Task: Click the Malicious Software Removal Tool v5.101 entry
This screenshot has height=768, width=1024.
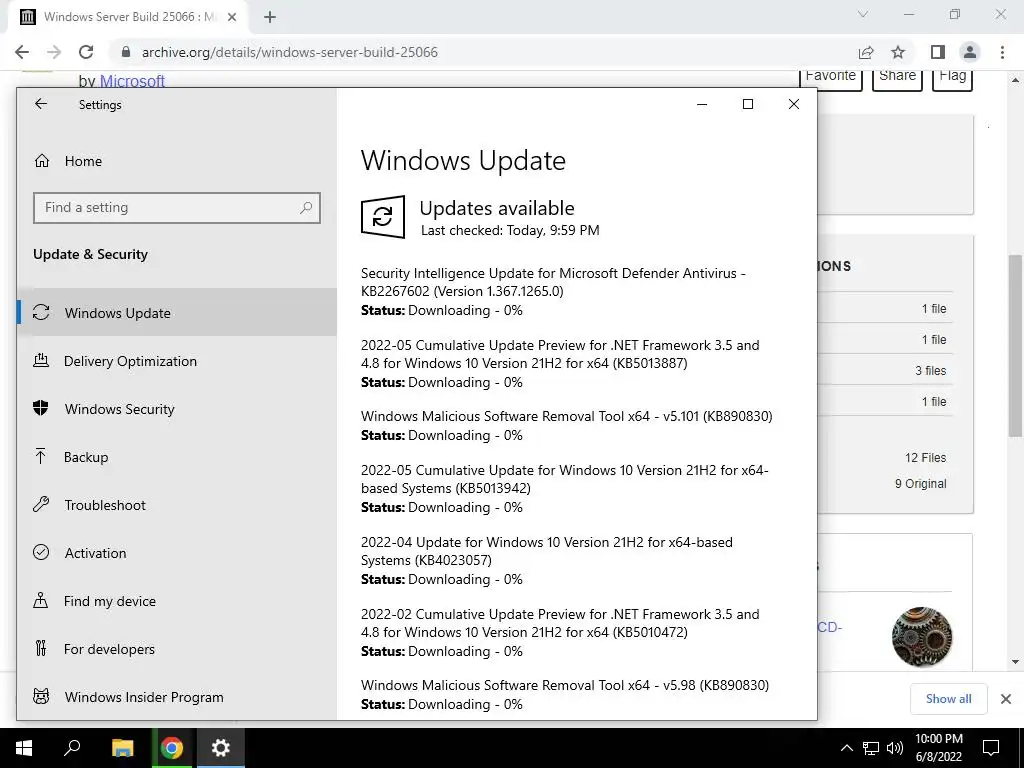Action: click(567, 425)
